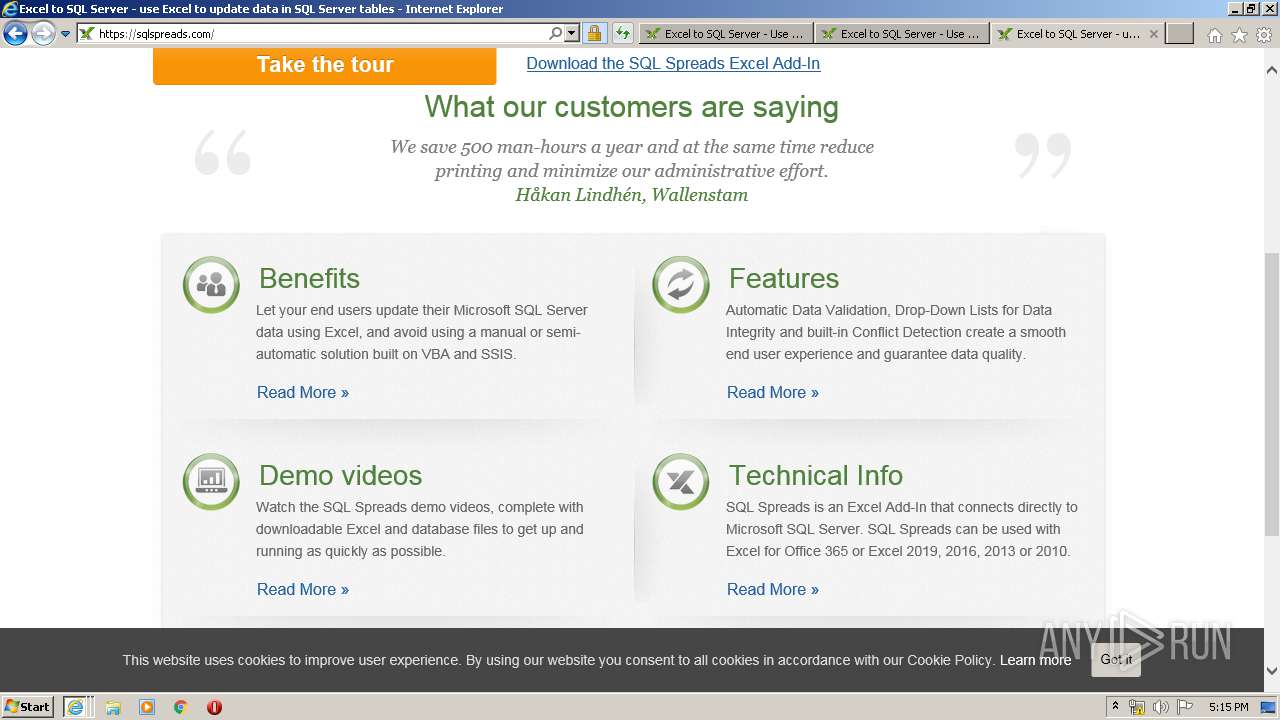The height and width of the screenshot is (720, 1280).
Task: Click the network tray icon
Action: point(1137,707)
